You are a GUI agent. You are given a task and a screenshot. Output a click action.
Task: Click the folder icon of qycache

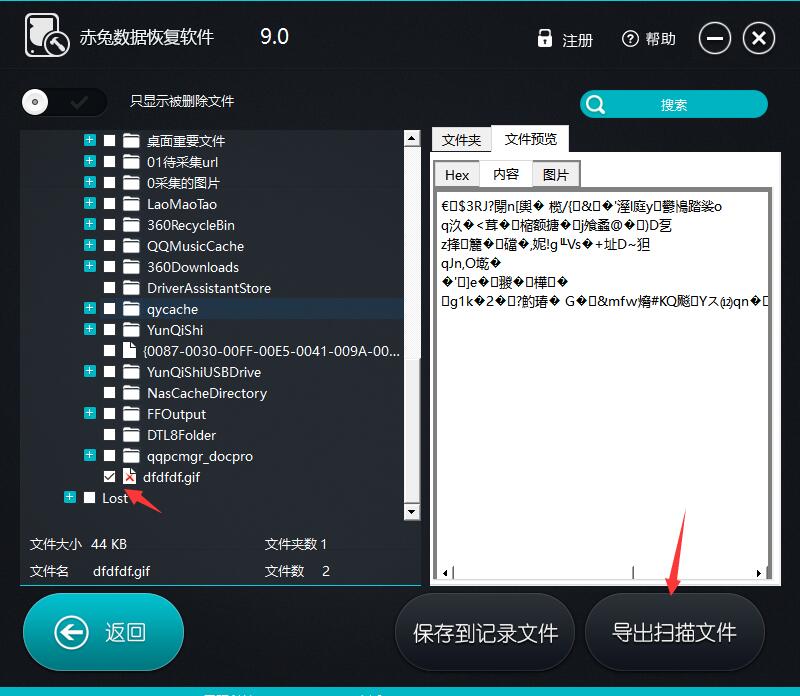point(131,309)
